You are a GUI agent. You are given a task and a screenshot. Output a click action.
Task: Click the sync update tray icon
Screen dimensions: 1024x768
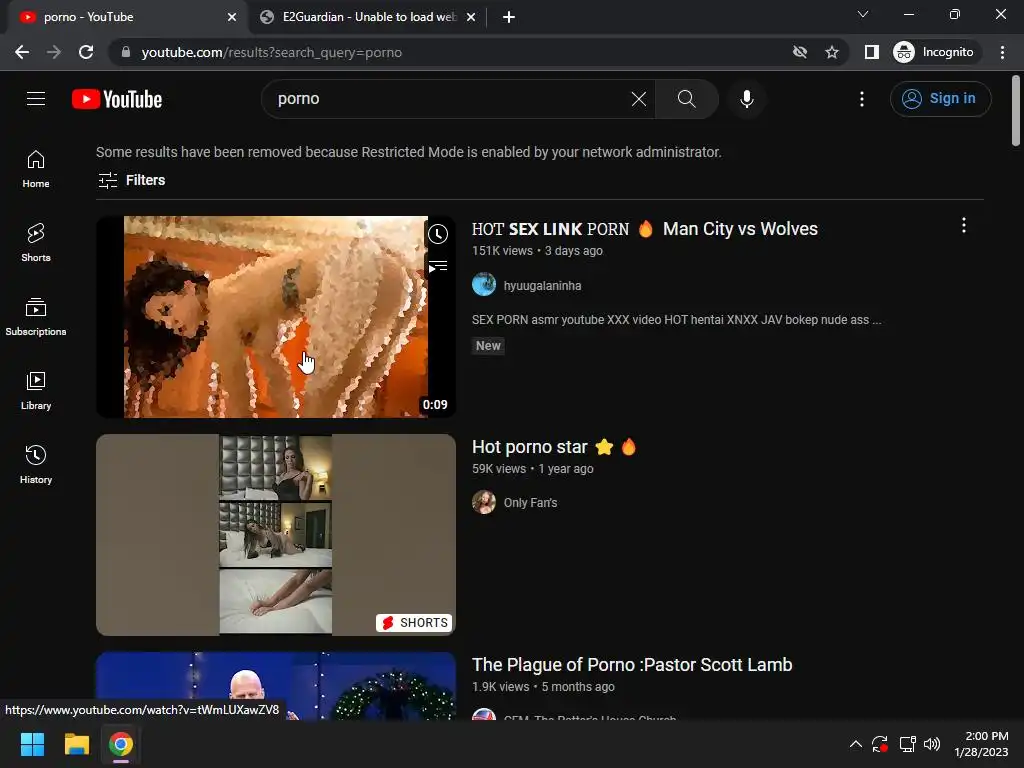(880, 744)
